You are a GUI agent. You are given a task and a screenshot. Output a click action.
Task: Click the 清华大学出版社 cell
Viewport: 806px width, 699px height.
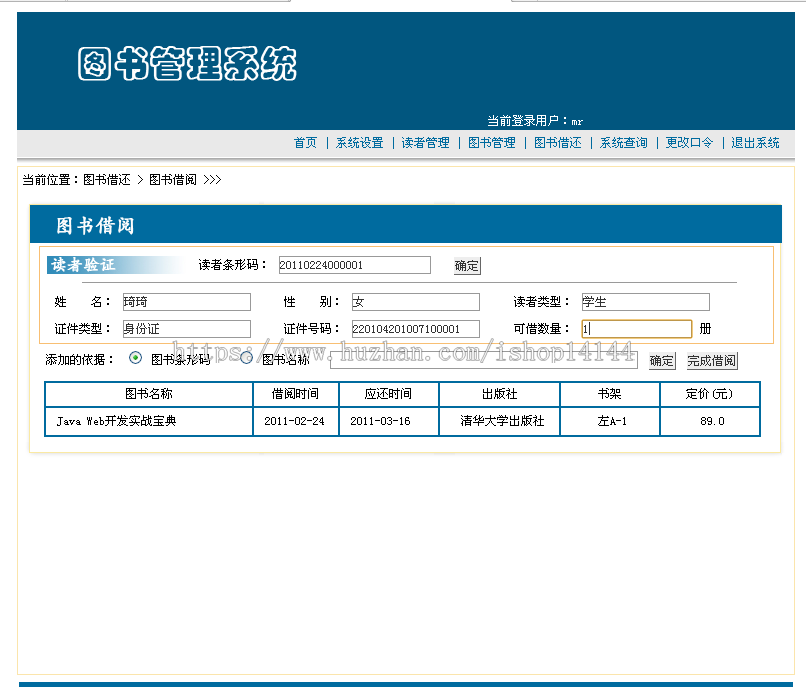[x=499, y=421]
